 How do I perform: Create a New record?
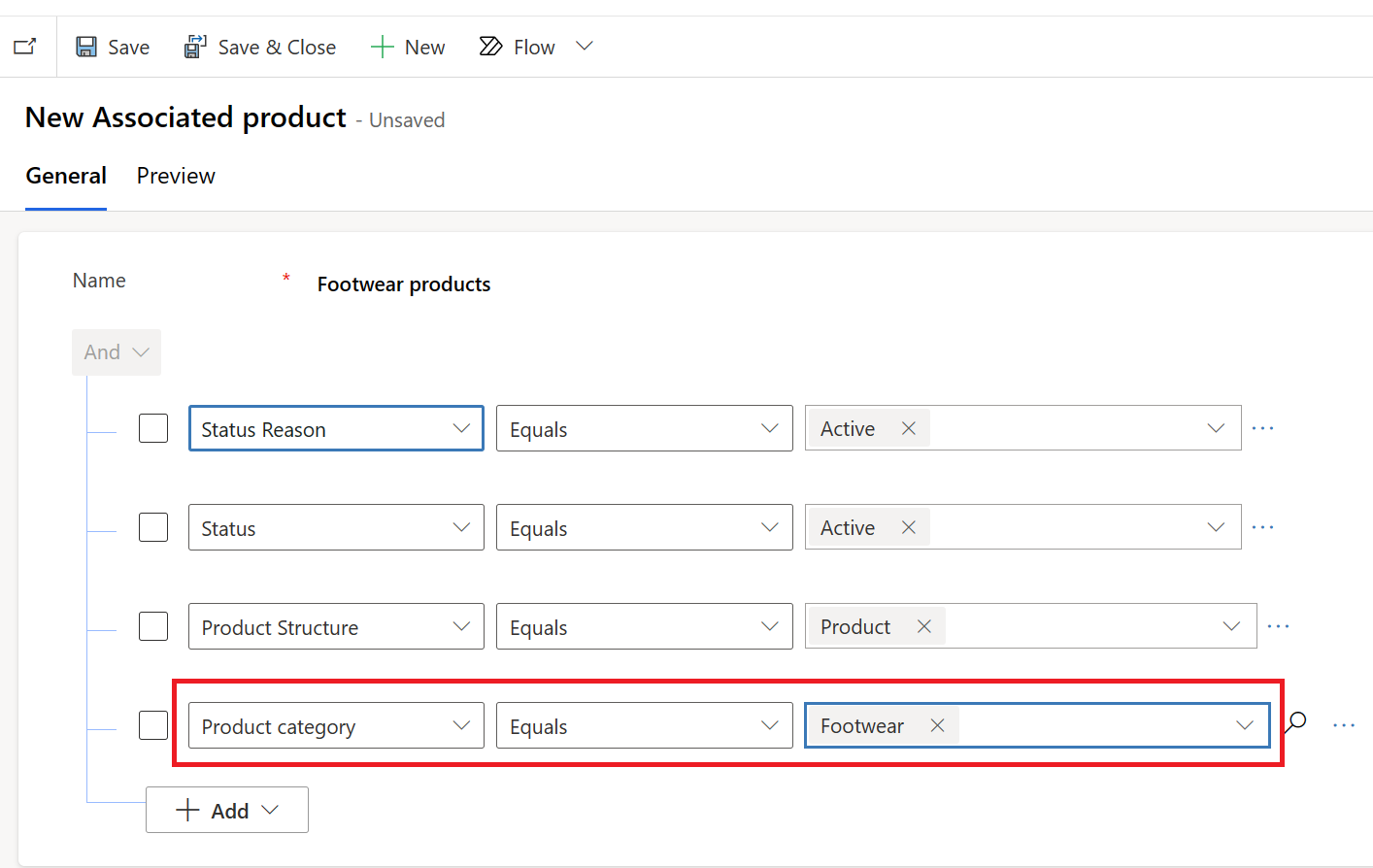point(408,47)
